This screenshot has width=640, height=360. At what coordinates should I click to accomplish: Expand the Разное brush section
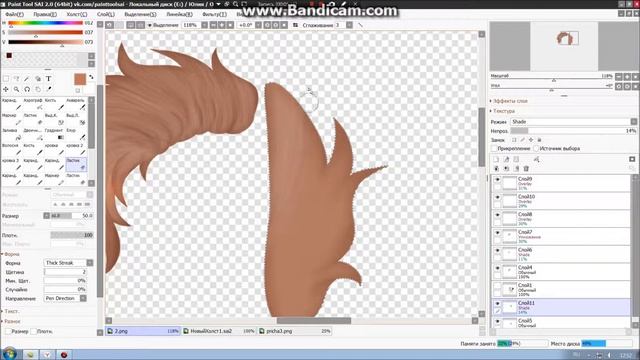[11, 321]
